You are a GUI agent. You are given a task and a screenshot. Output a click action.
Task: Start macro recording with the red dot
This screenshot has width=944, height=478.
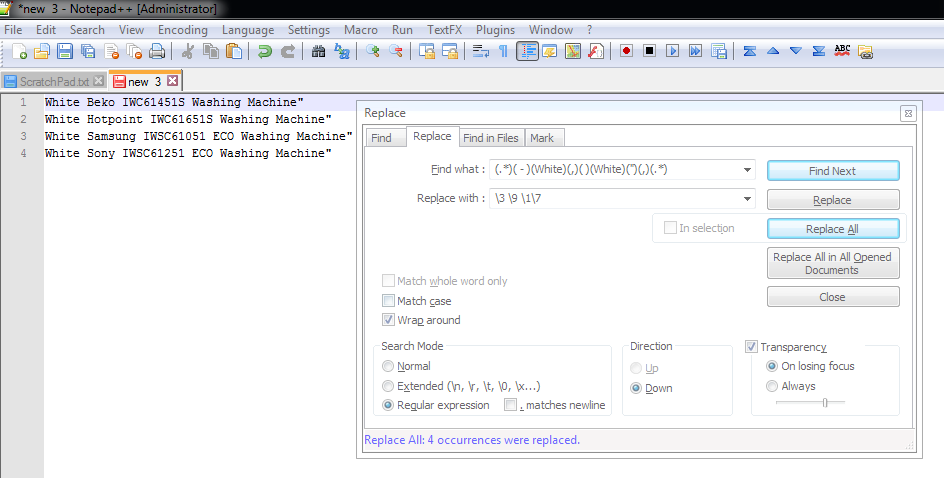point(626,51)
